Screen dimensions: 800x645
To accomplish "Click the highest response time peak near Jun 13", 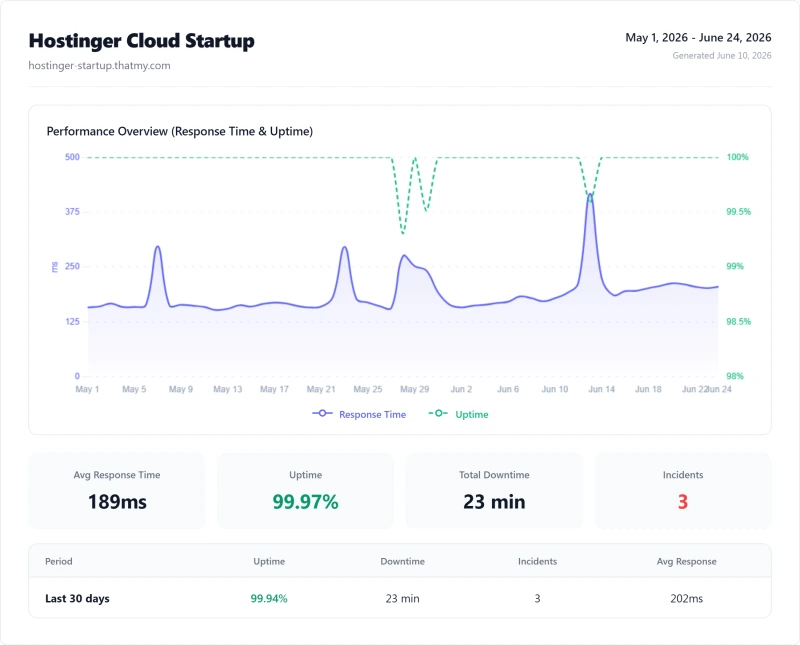I will click(590, 194).
